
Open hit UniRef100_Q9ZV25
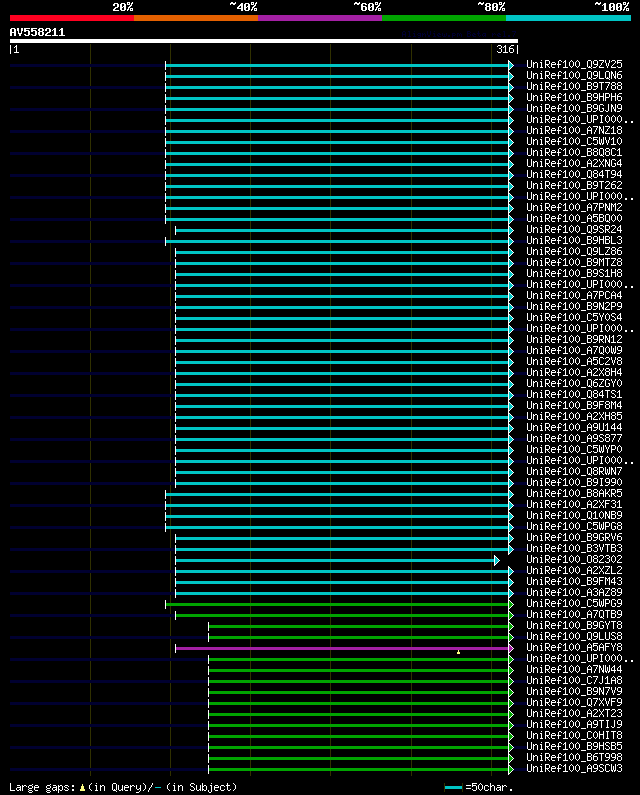(574, 64)
